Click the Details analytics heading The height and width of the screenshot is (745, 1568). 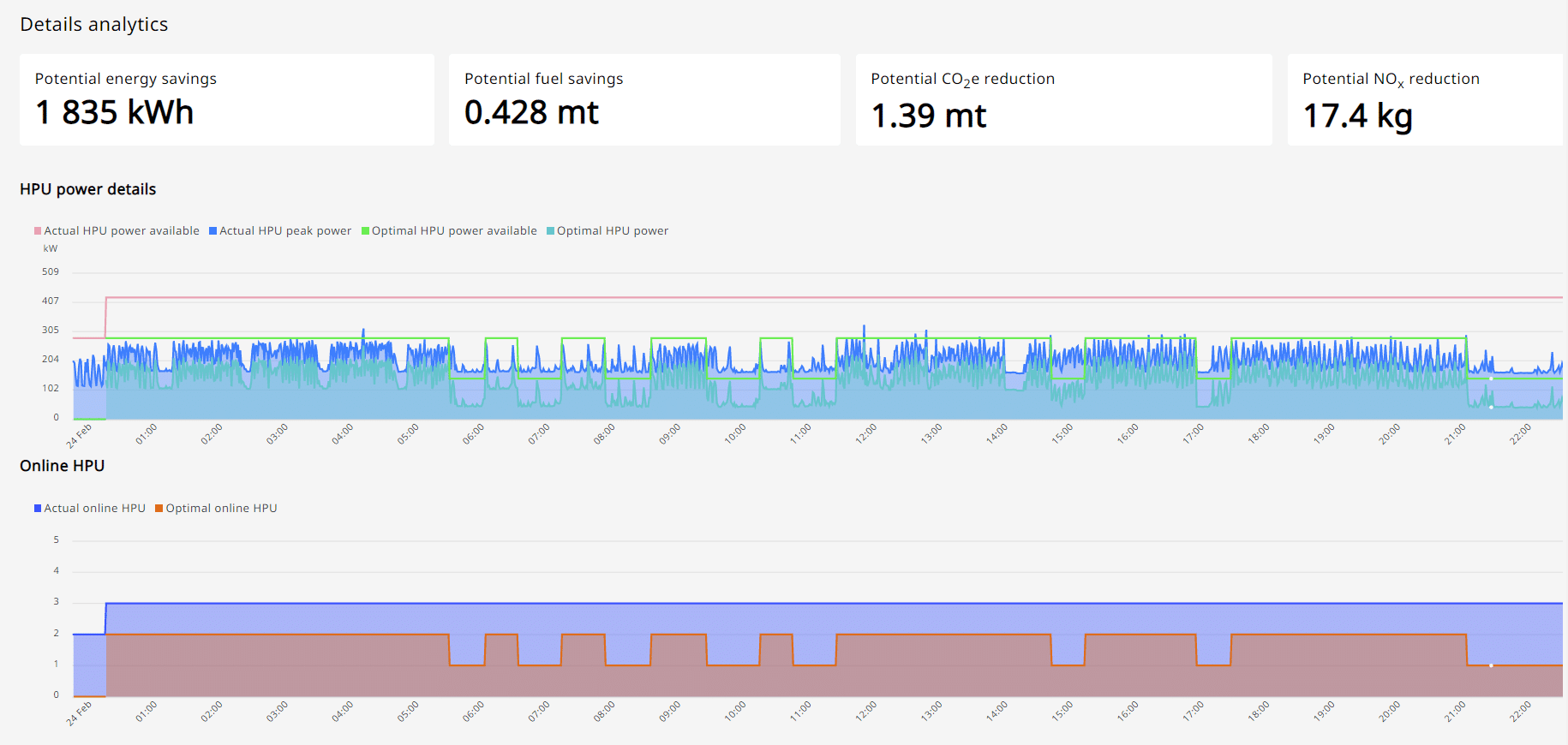pos(94,25)
